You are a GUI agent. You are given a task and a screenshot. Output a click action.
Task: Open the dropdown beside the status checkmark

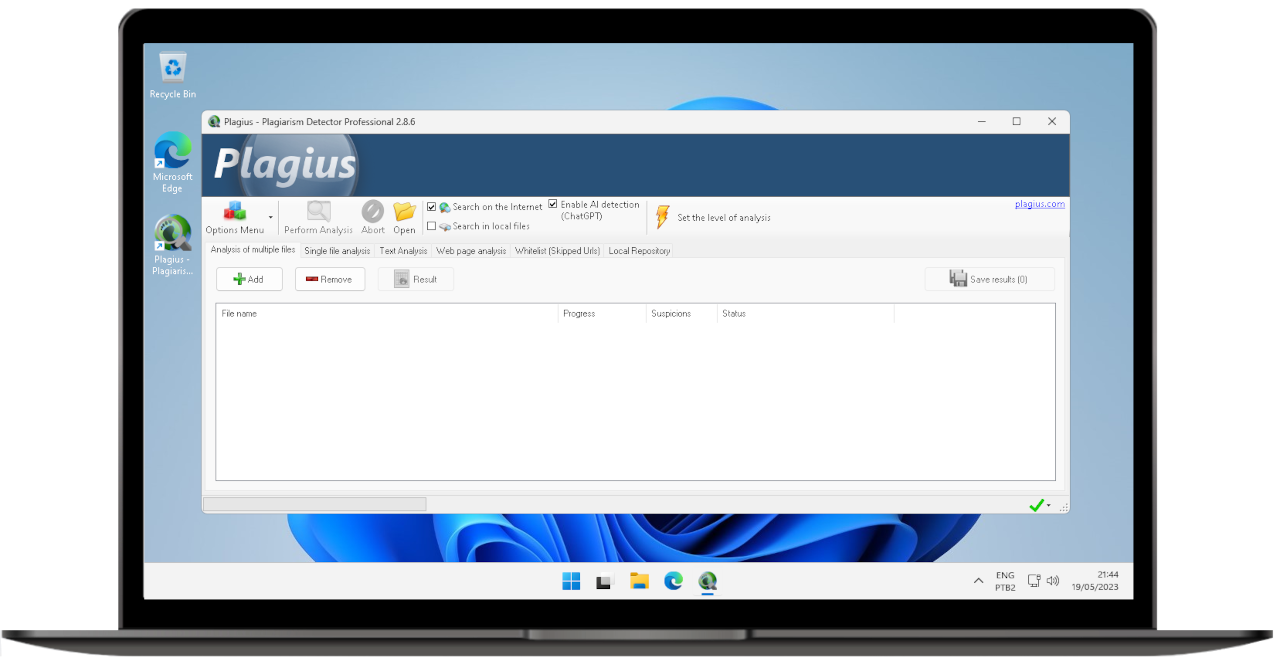pyautogui.click(x=1050, y=505)
